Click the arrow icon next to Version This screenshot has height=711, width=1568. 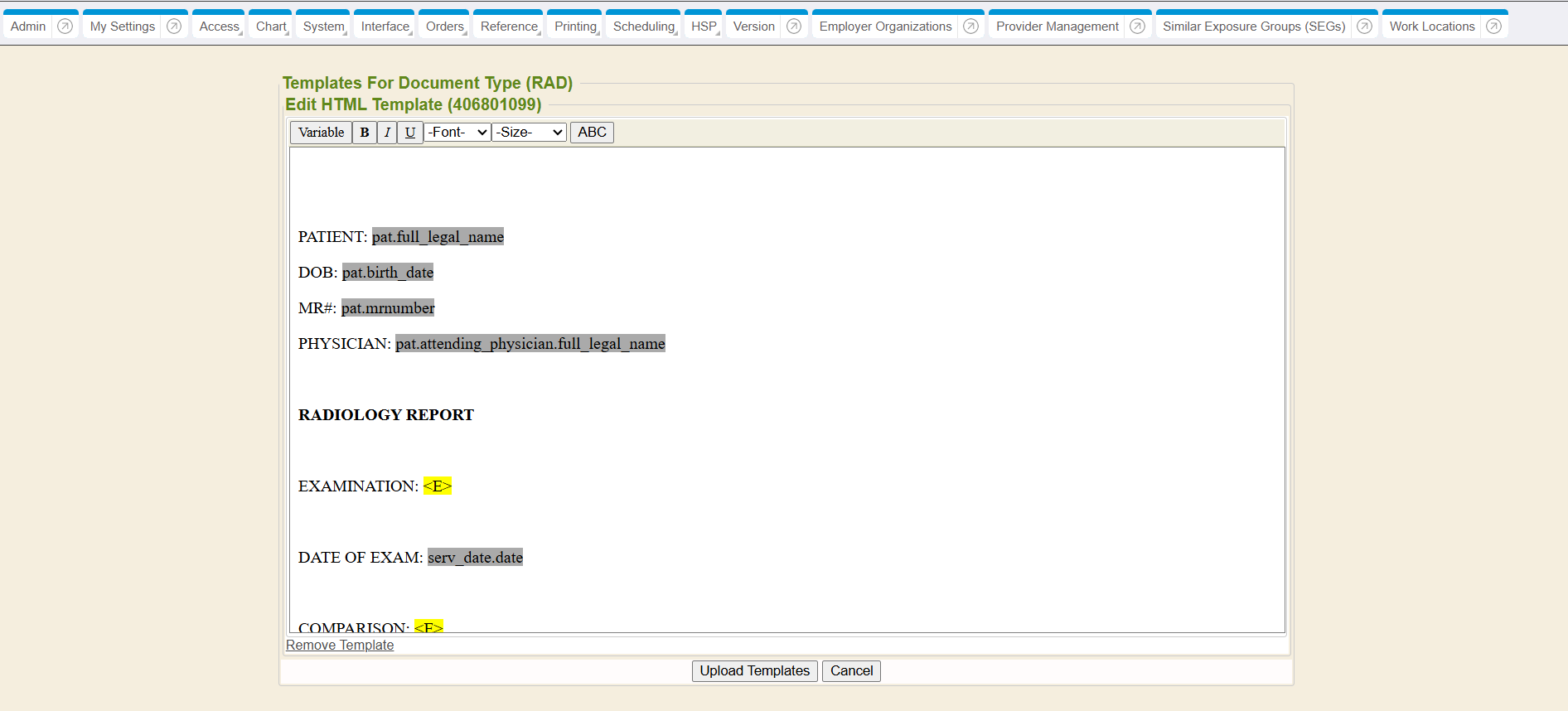pos(793,27)
